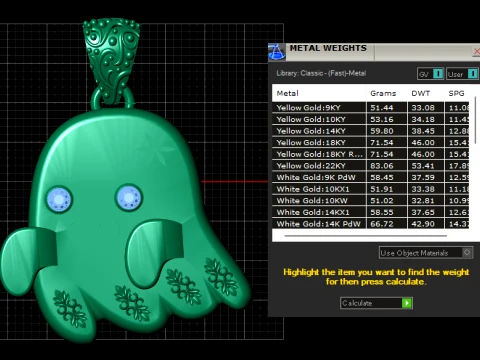This screenshot has width=480, height=360.
Task: Click the 83.06 grams value
Action: [x=382, y=166]
